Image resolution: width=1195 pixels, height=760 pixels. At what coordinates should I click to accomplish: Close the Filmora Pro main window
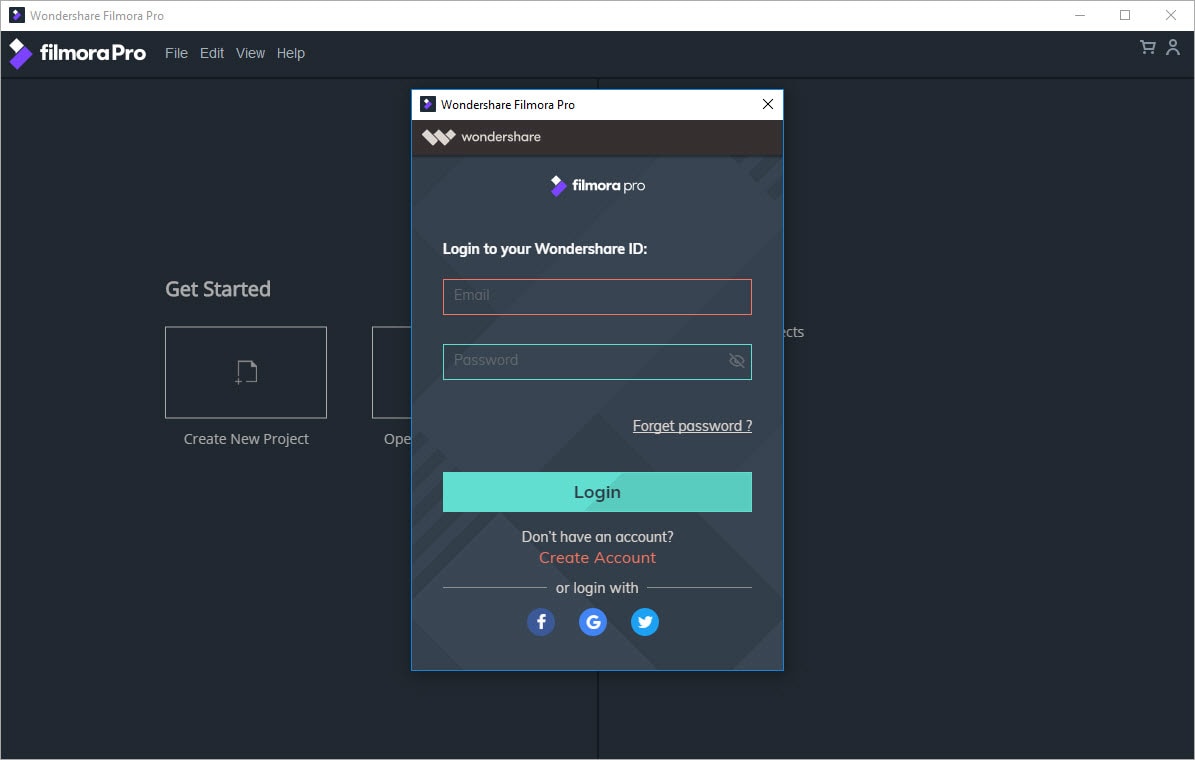click(1171, 15)
